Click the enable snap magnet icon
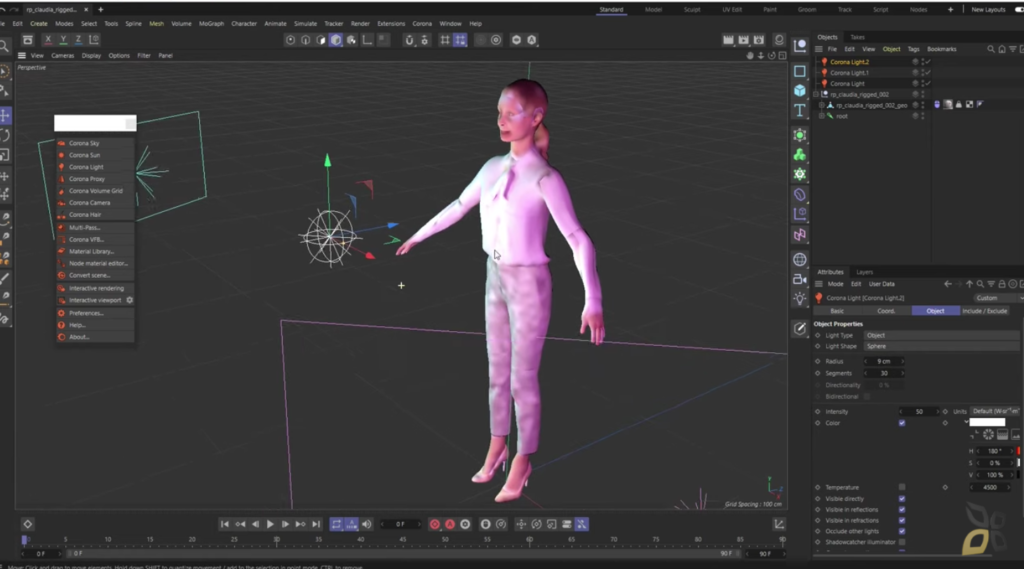The image size is (1024, 569). 409,40
